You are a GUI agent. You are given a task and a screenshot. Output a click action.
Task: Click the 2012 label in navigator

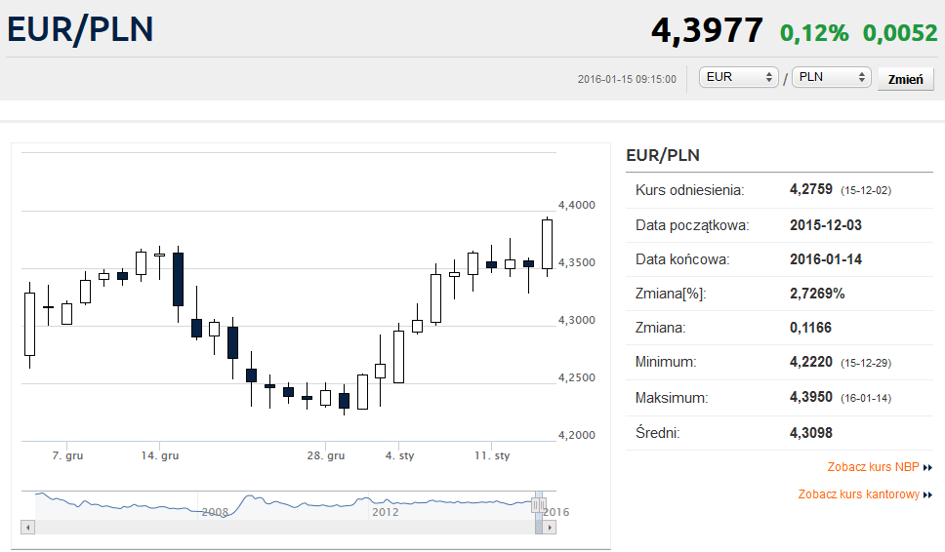tap(385, 512)
